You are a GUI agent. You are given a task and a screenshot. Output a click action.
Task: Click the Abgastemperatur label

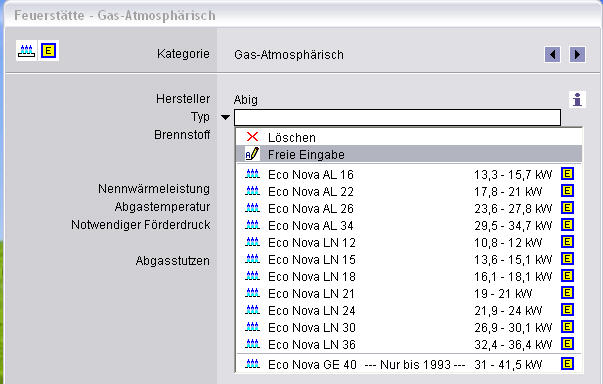[x=162, y=207]
